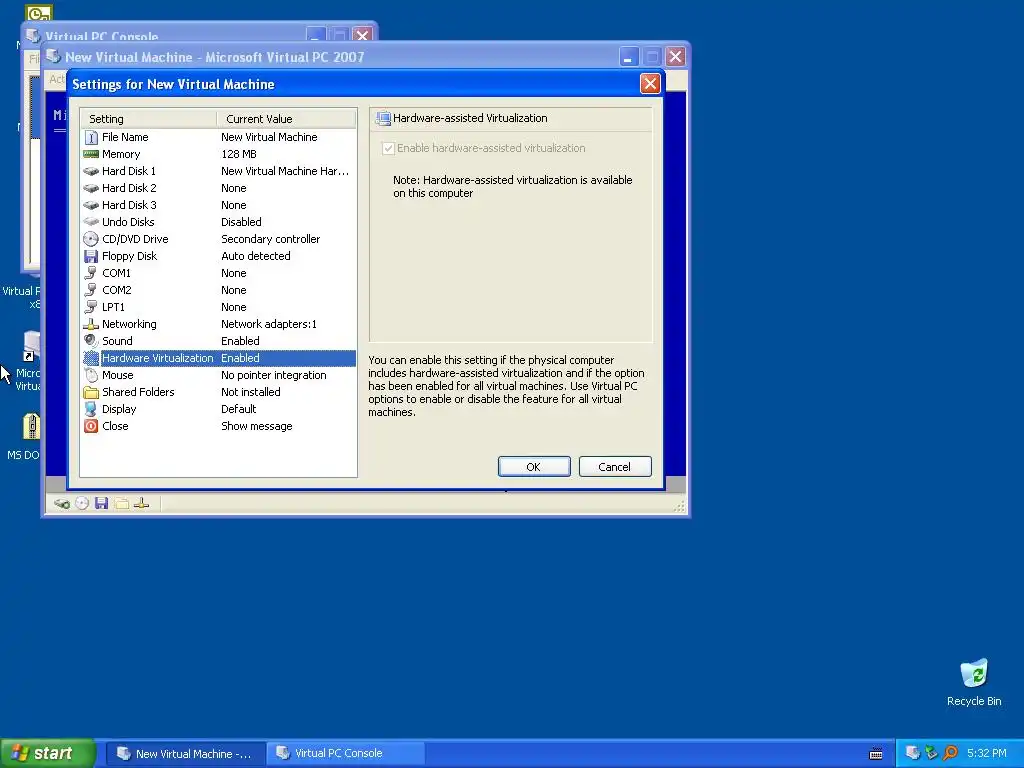Click OK to apply settings

pos(534,467)
